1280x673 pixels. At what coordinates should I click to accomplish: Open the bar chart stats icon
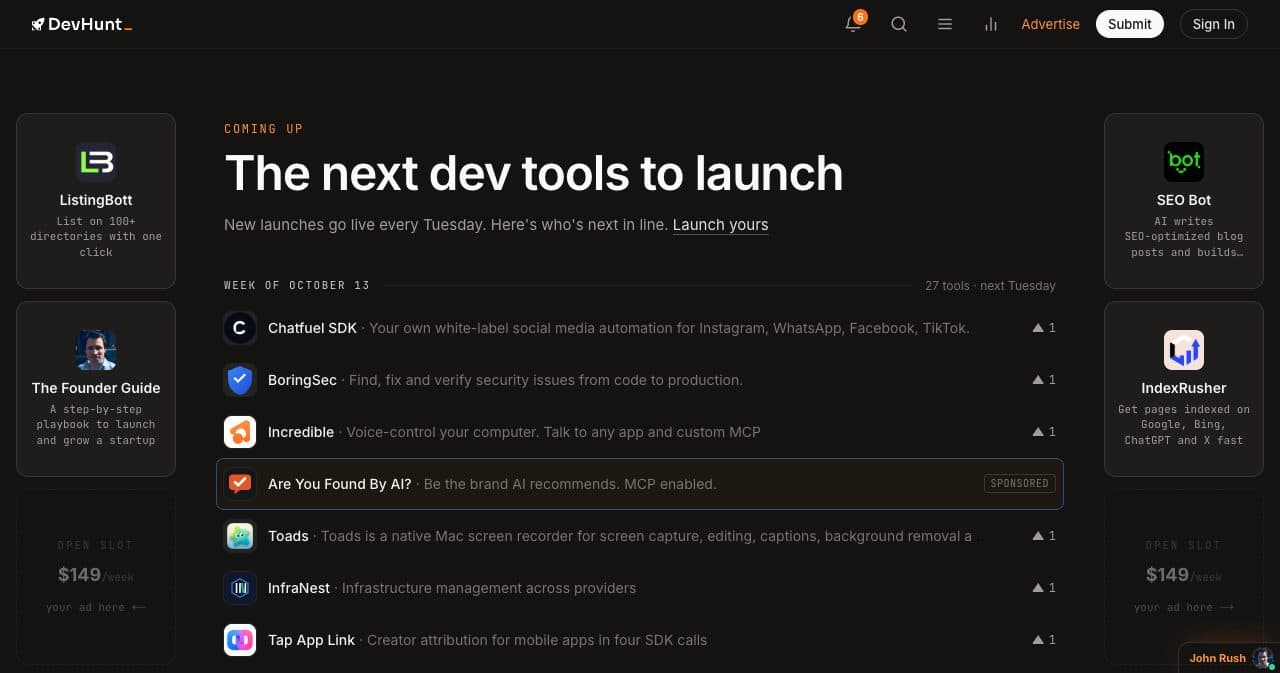coord(991,24)
